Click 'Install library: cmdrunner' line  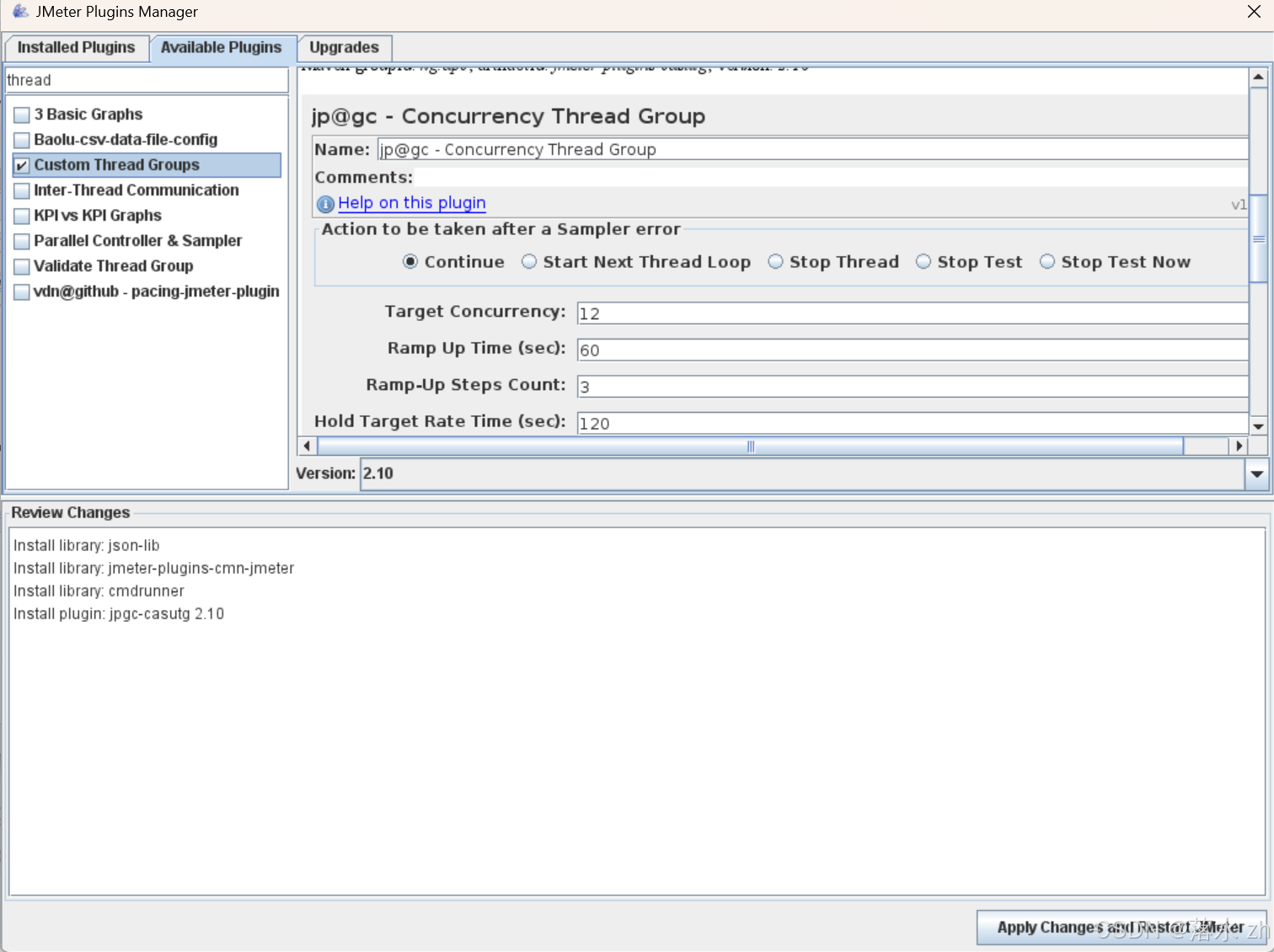(99, 591)
